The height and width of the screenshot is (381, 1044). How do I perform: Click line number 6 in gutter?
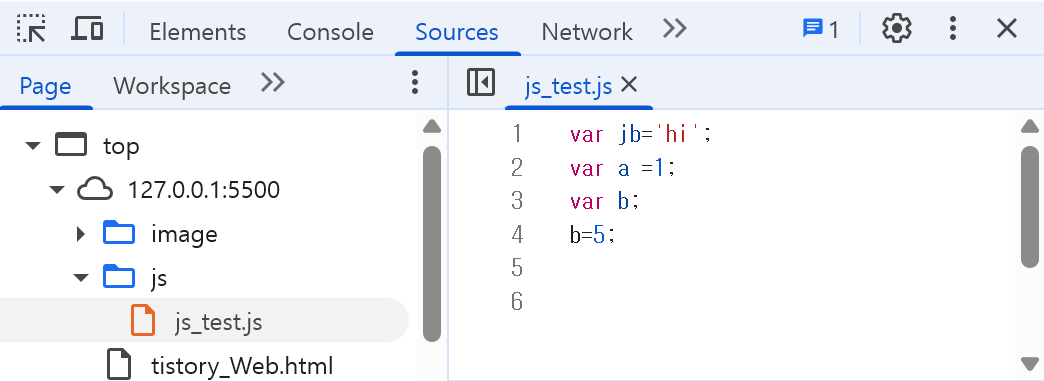pos(517,302)
